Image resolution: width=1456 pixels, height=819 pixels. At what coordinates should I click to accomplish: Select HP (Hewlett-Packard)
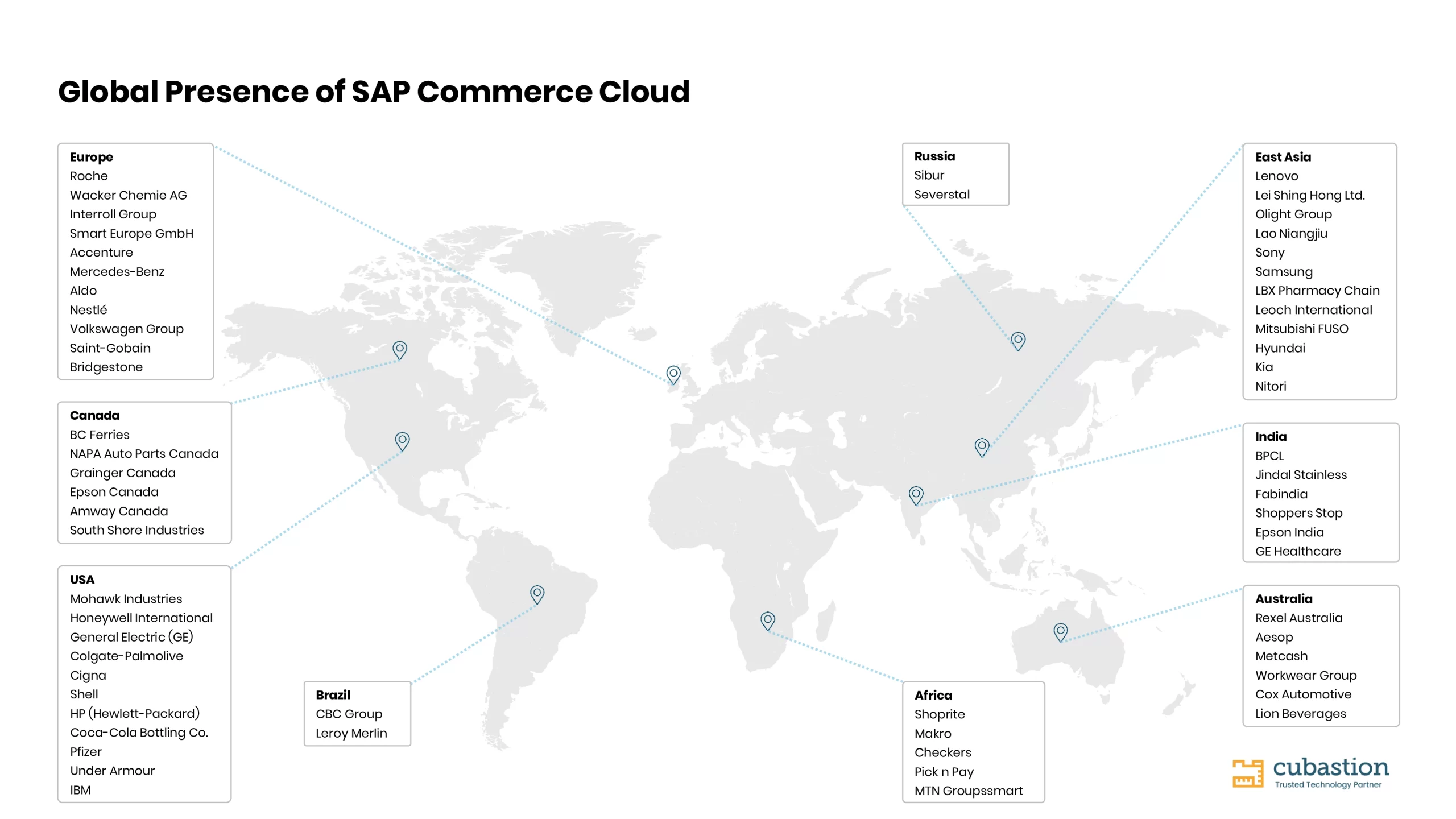pos(135,714)
